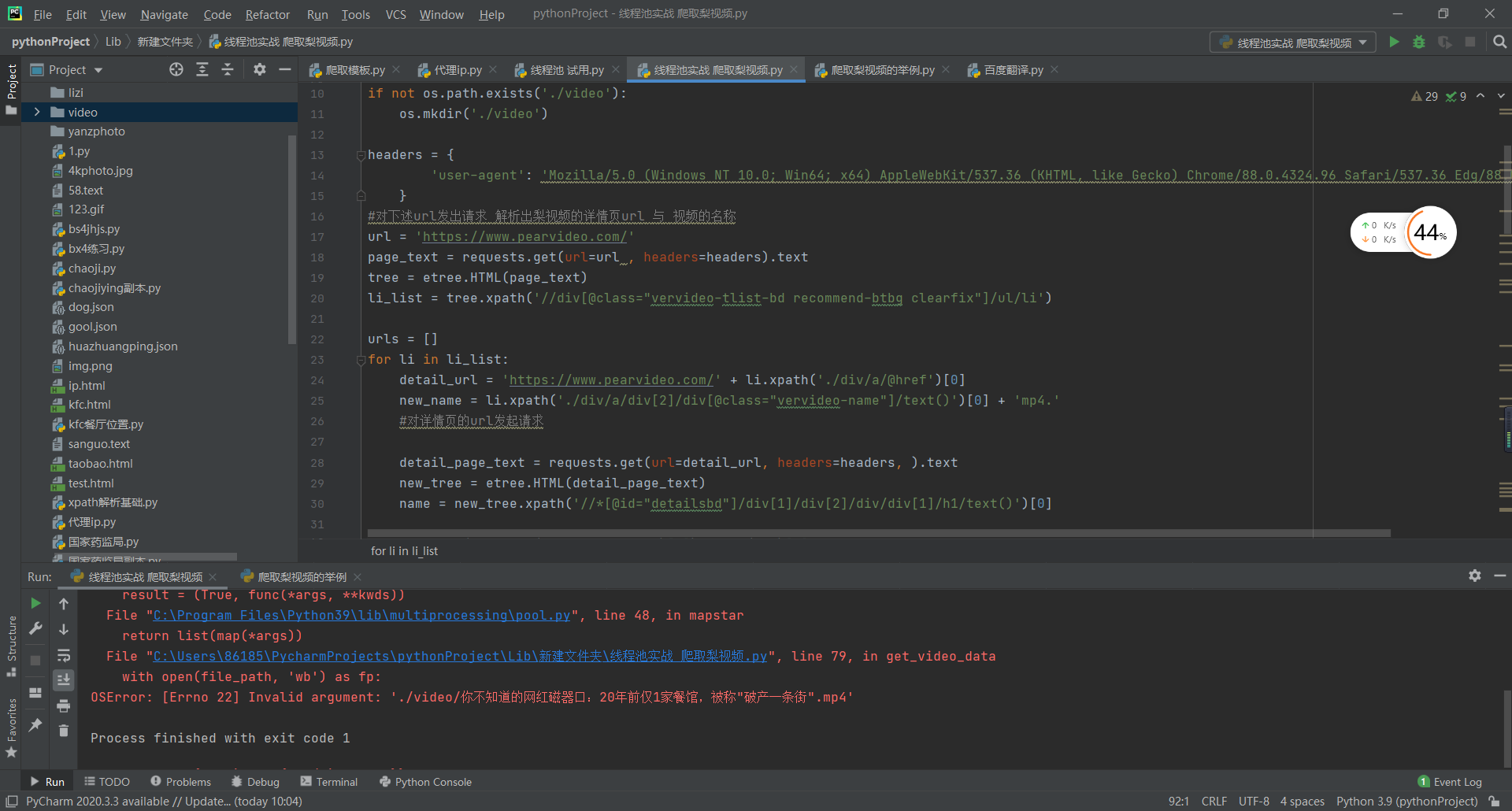Locate current file in Project tree icon
The width and height of the screenshot is (1512, 811).
176,69
